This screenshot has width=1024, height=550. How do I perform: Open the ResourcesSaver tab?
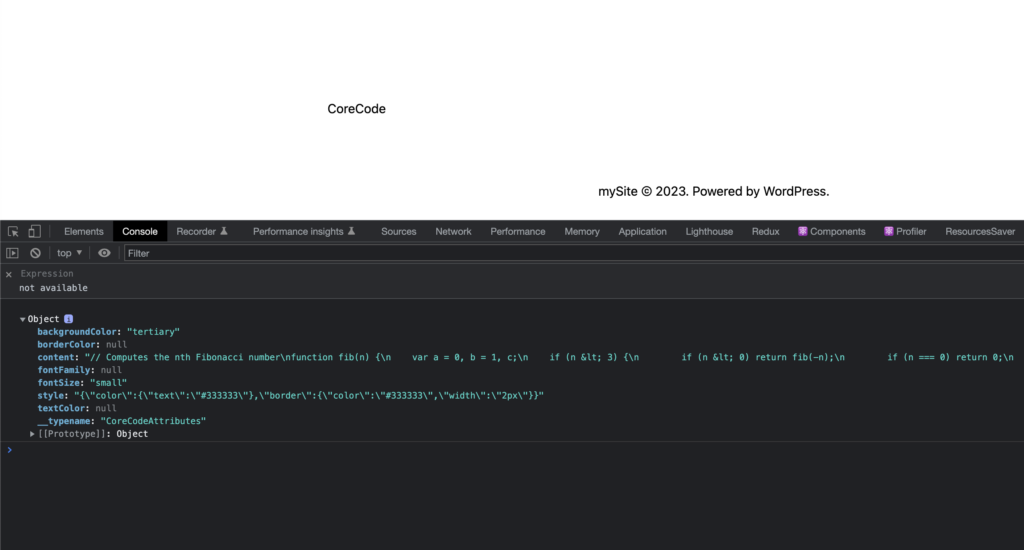click(x=980, y=231)
